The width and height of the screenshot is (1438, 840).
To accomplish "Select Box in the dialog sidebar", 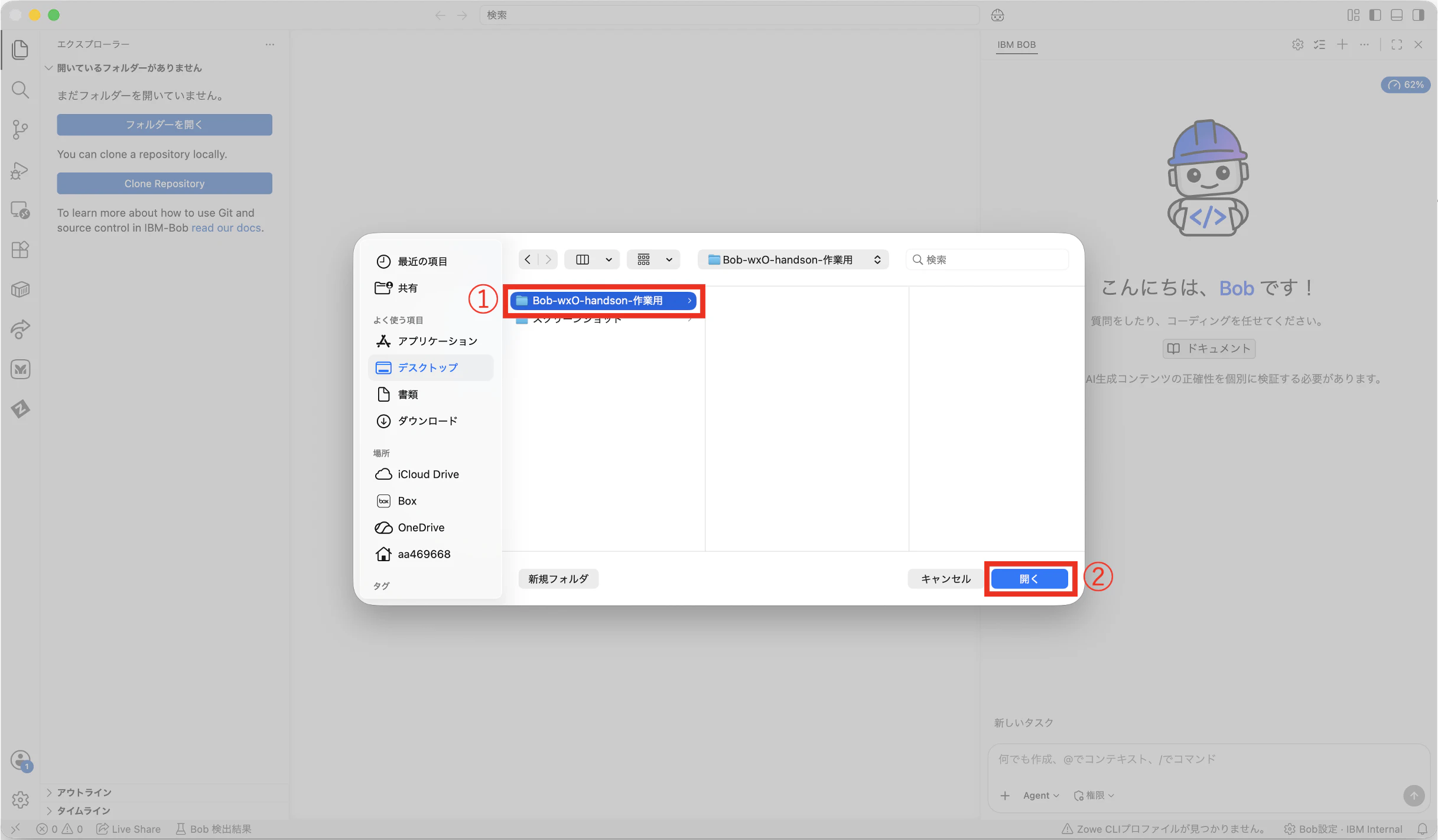I will 431,500.
